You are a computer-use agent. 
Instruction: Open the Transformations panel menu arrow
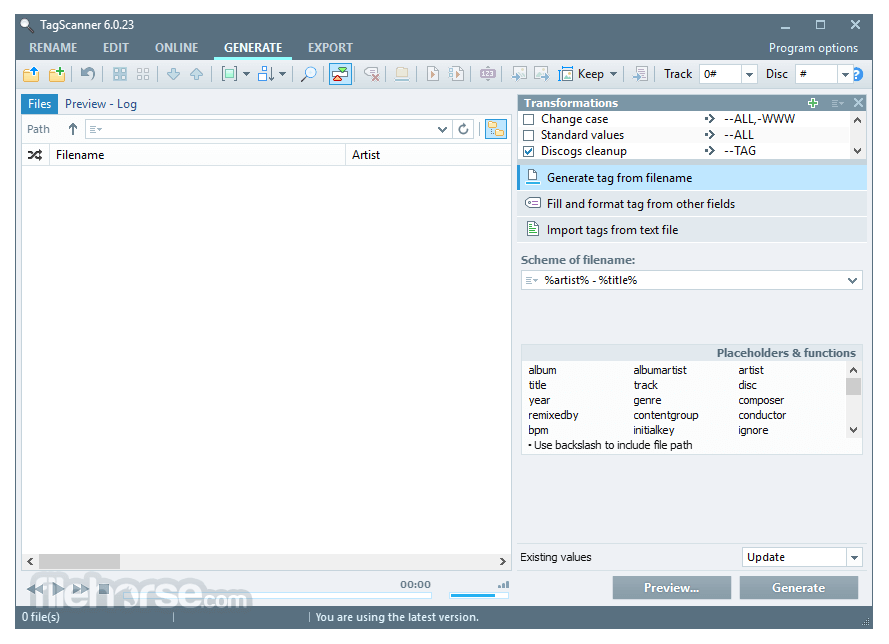click(x=837, y=103)
